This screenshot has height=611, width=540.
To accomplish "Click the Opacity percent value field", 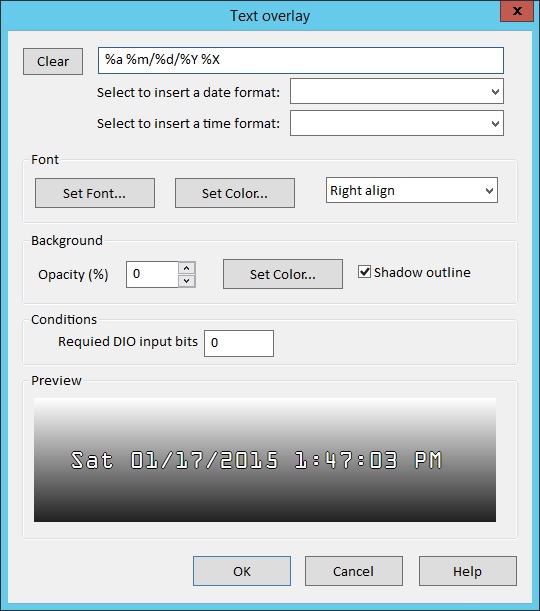I will tap(152, 274).
